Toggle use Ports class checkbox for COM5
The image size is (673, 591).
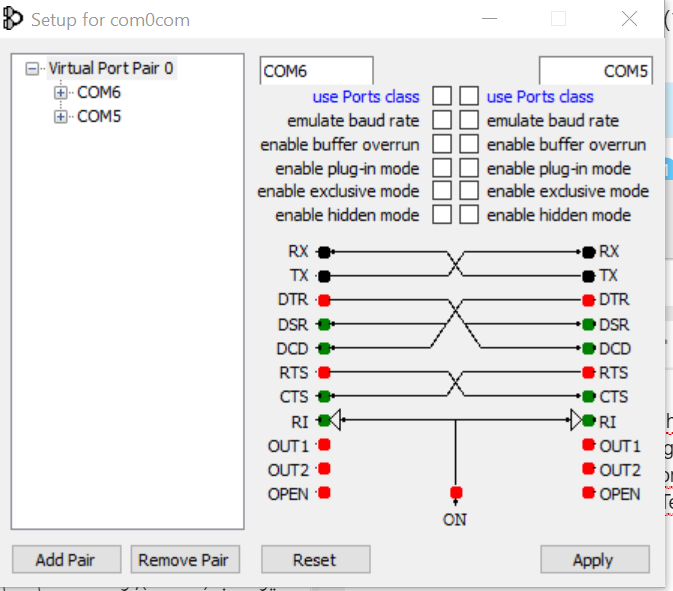pyautogui.click(x=469, y=97)
